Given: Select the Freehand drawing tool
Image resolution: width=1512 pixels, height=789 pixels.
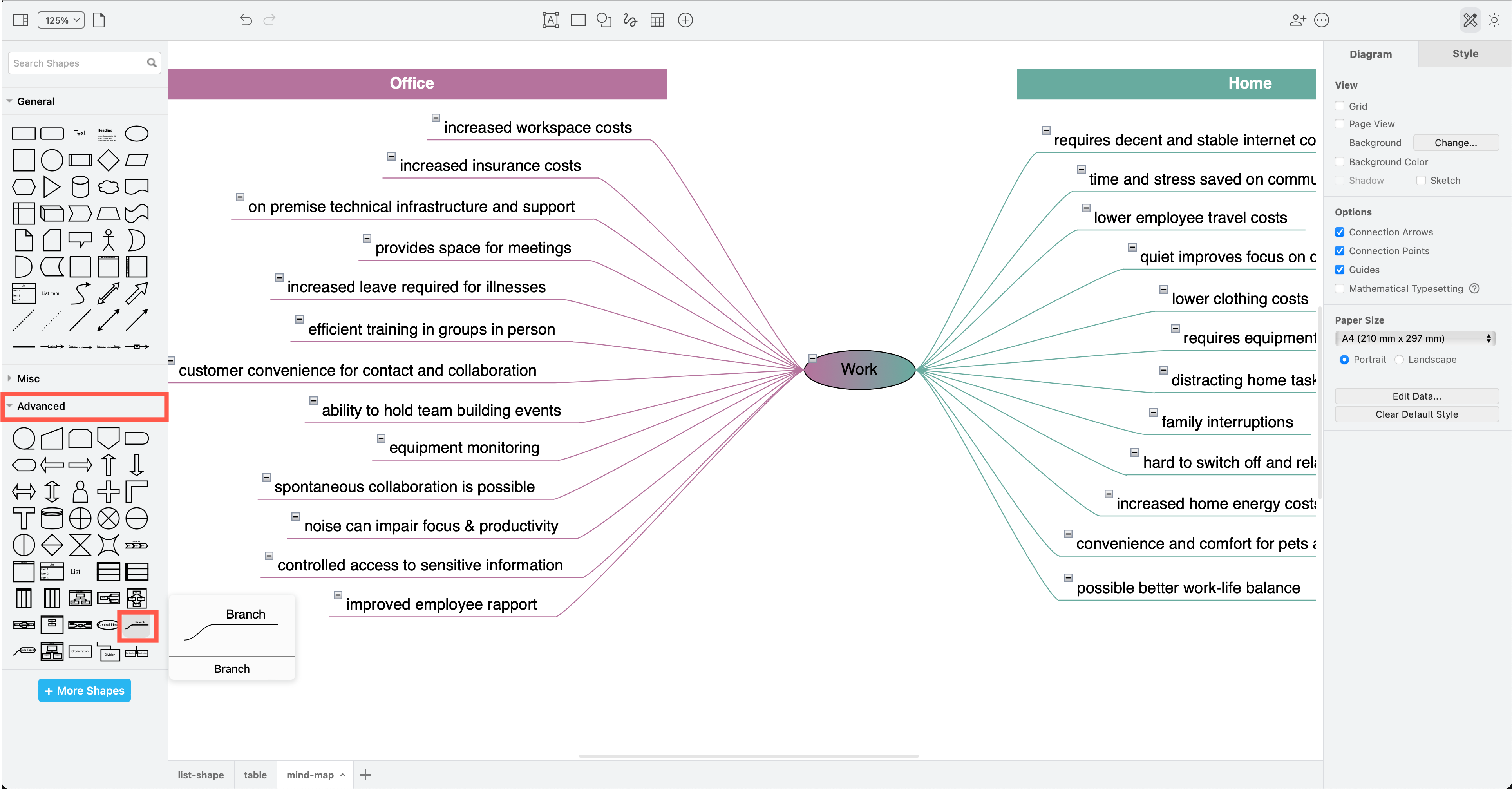Looking at the screenshot, I should (629, 19).
